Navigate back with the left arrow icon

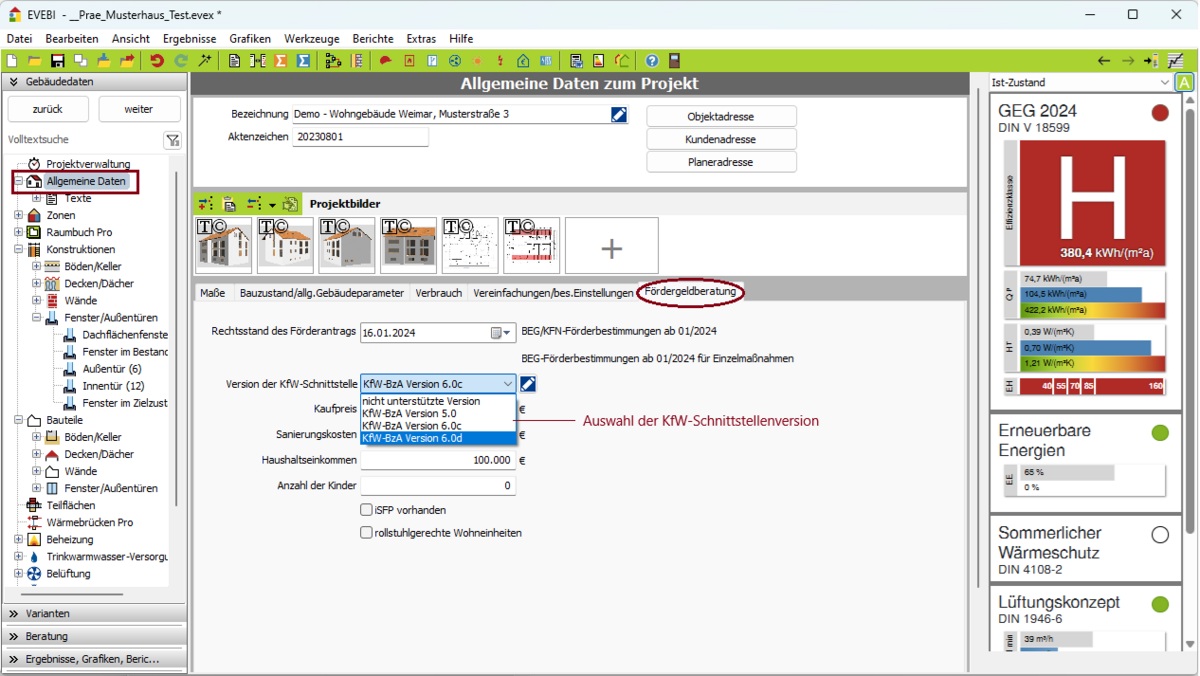[x=1104, y=61]
